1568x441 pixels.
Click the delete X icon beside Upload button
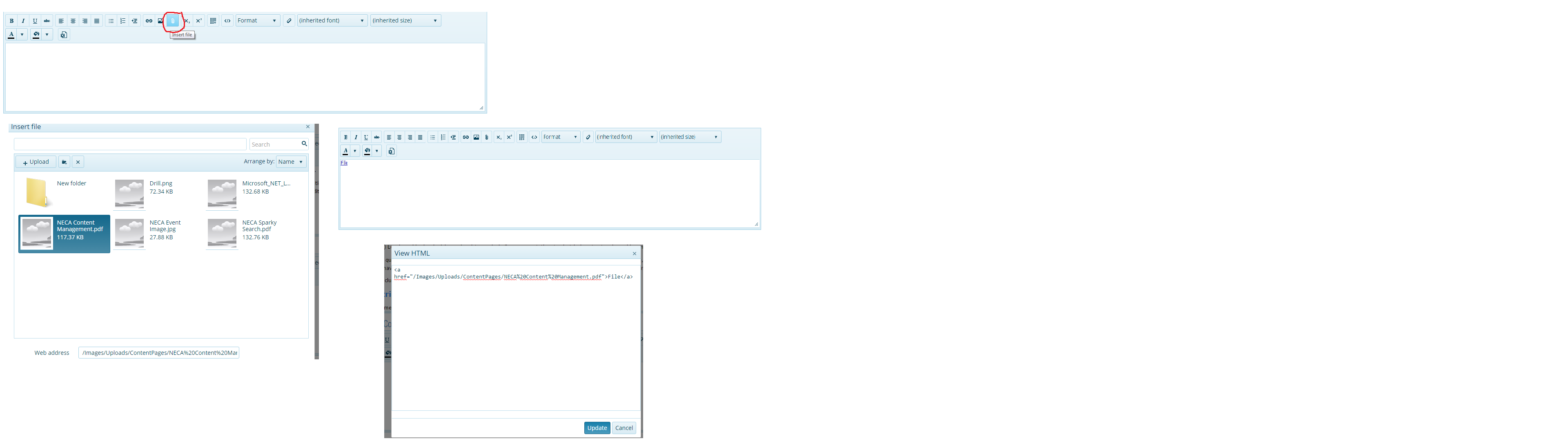point(78,162)
